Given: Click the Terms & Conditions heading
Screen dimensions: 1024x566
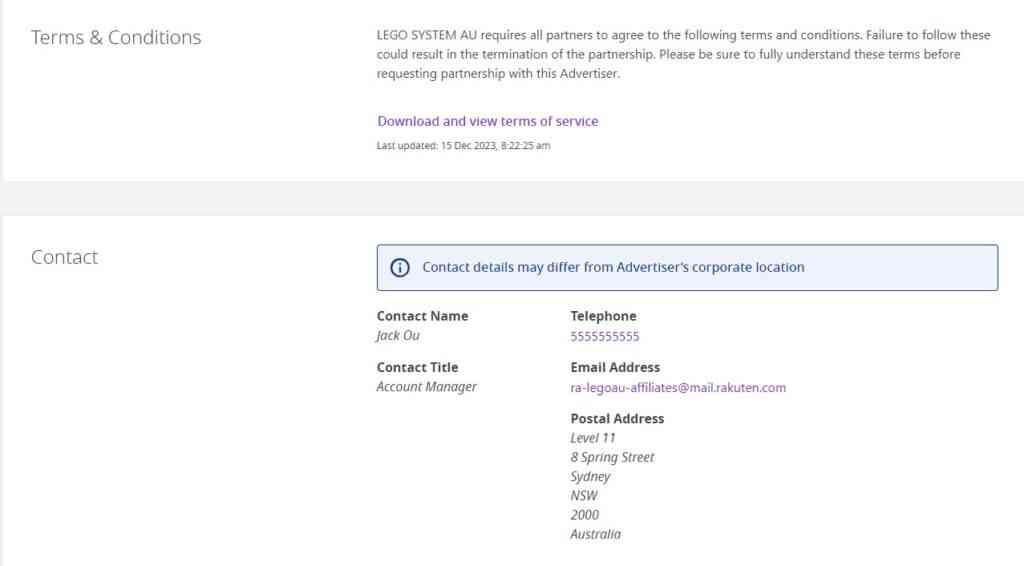Looking at the screenshot, I should (x=116, y=37).
